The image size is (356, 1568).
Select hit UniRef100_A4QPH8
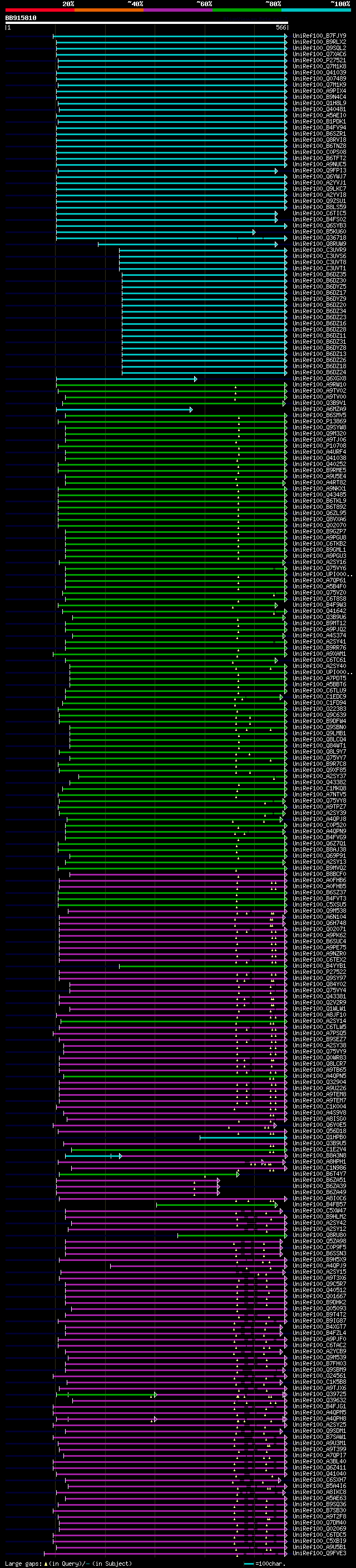(319, 1419)
